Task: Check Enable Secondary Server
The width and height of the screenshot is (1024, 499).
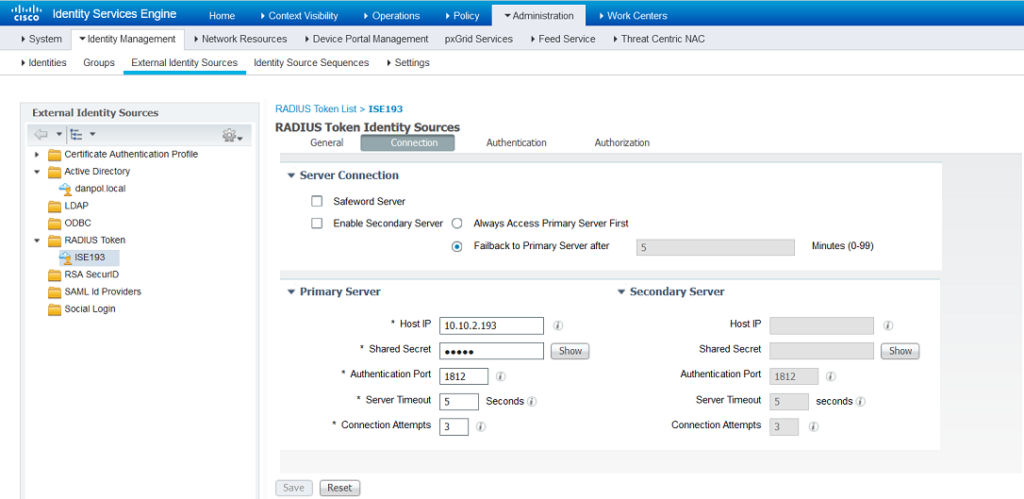Action: point(317,223)
